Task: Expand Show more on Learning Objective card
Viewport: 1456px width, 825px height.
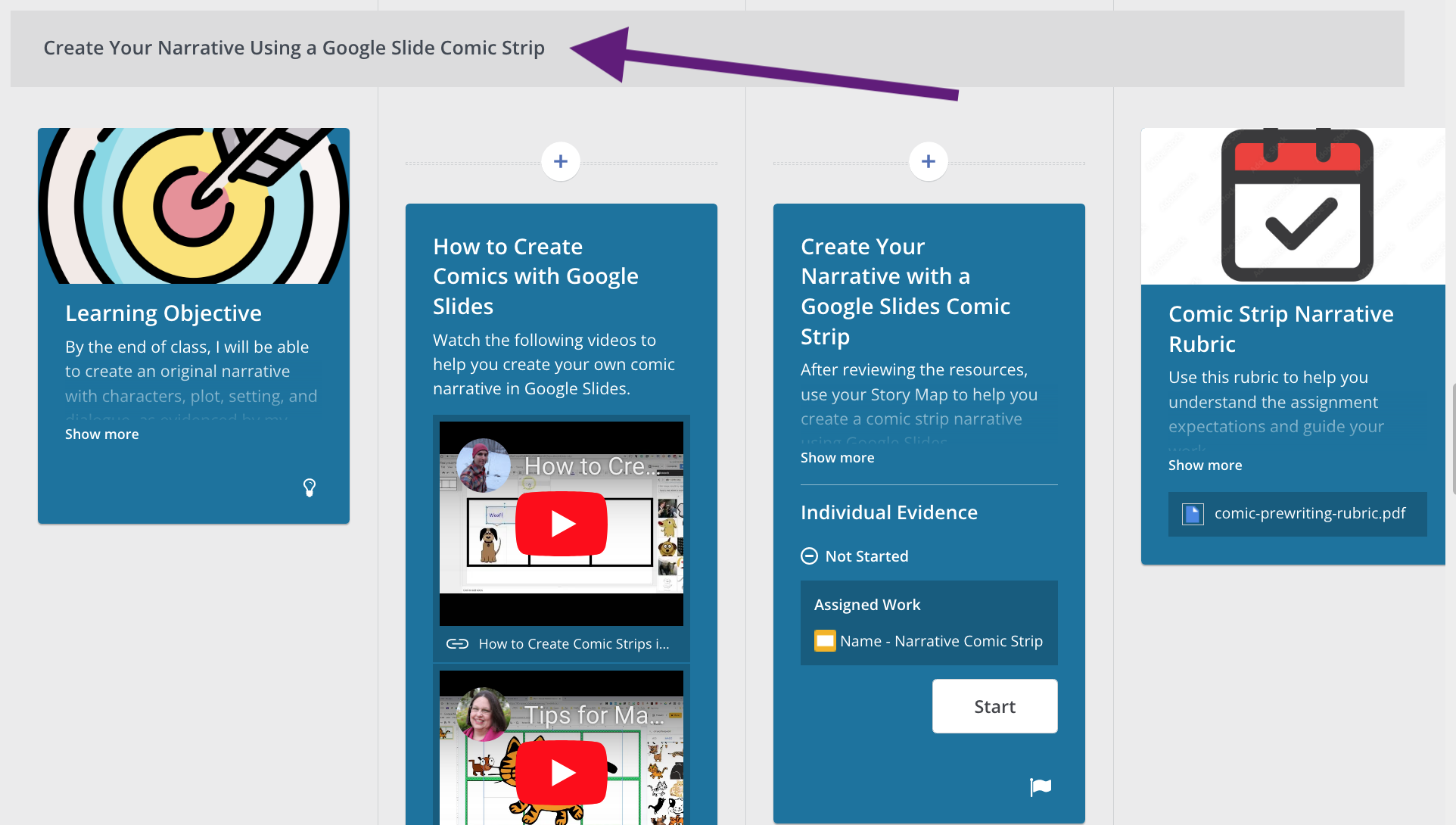Action: [102, 434]
